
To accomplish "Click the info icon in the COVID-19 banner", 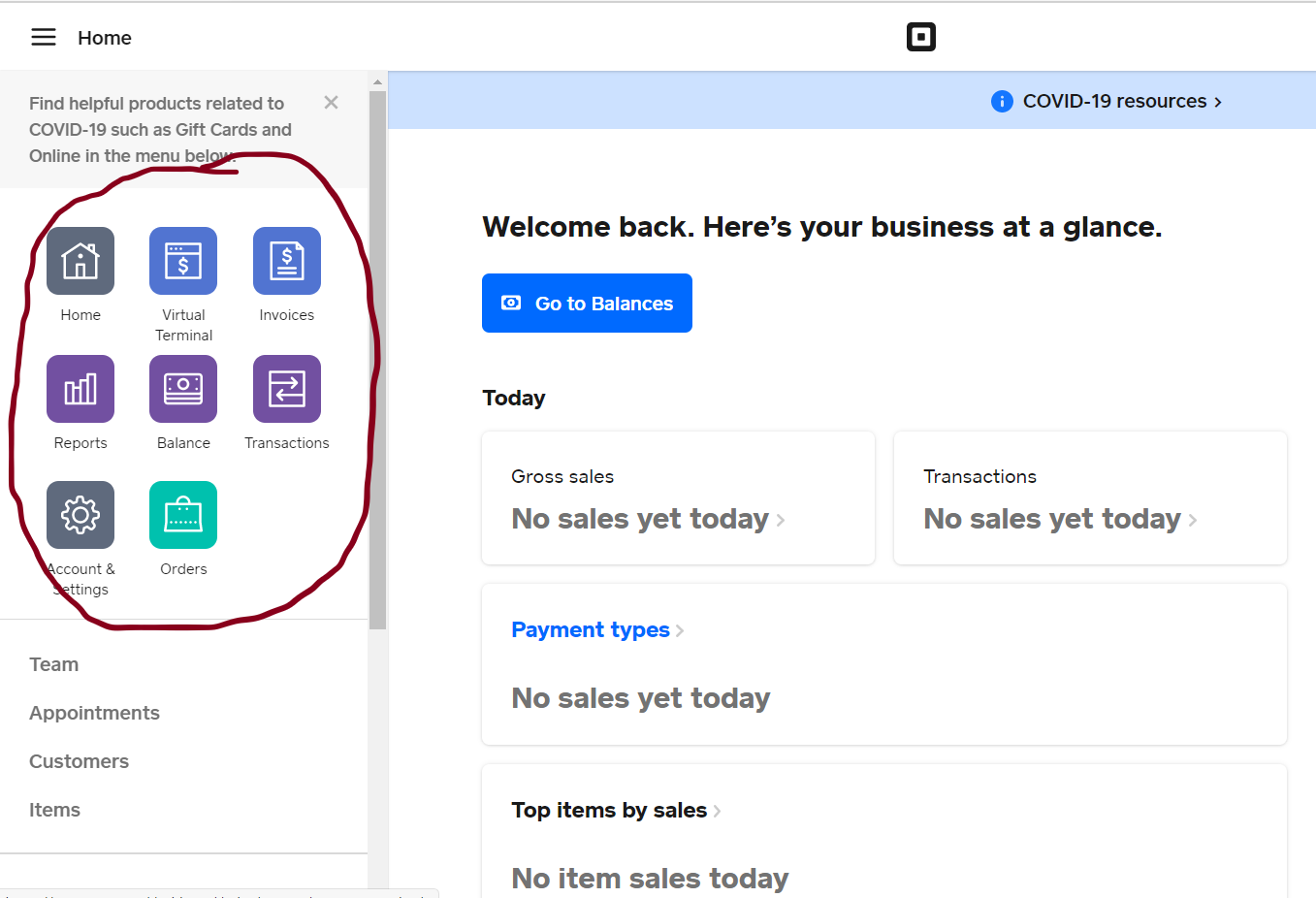I will (x=1001, y=101).
